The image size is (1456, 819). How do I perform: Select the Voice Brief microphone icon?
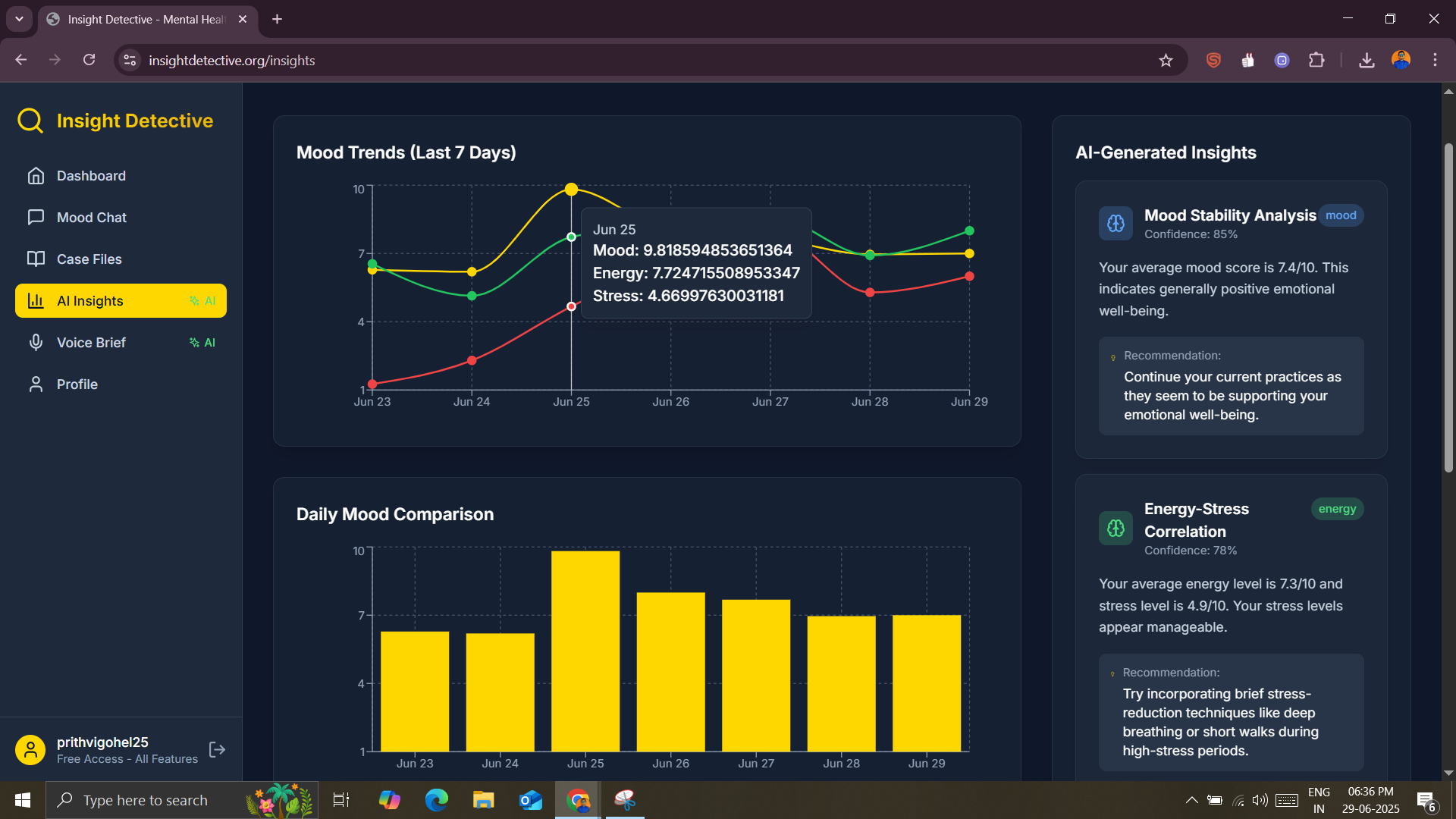[36, 343]
